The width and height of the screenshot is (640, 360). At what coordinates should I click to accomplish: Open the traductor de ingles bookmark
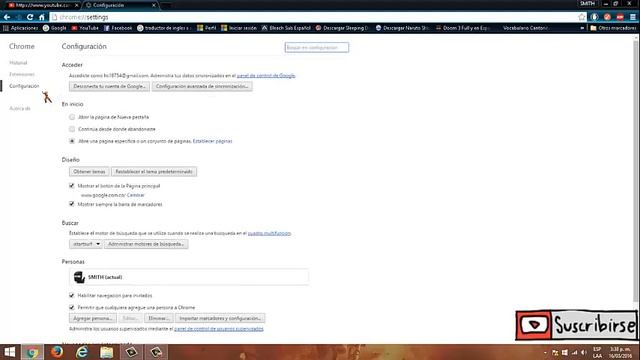pyautogui.click(x=164, y=28)
